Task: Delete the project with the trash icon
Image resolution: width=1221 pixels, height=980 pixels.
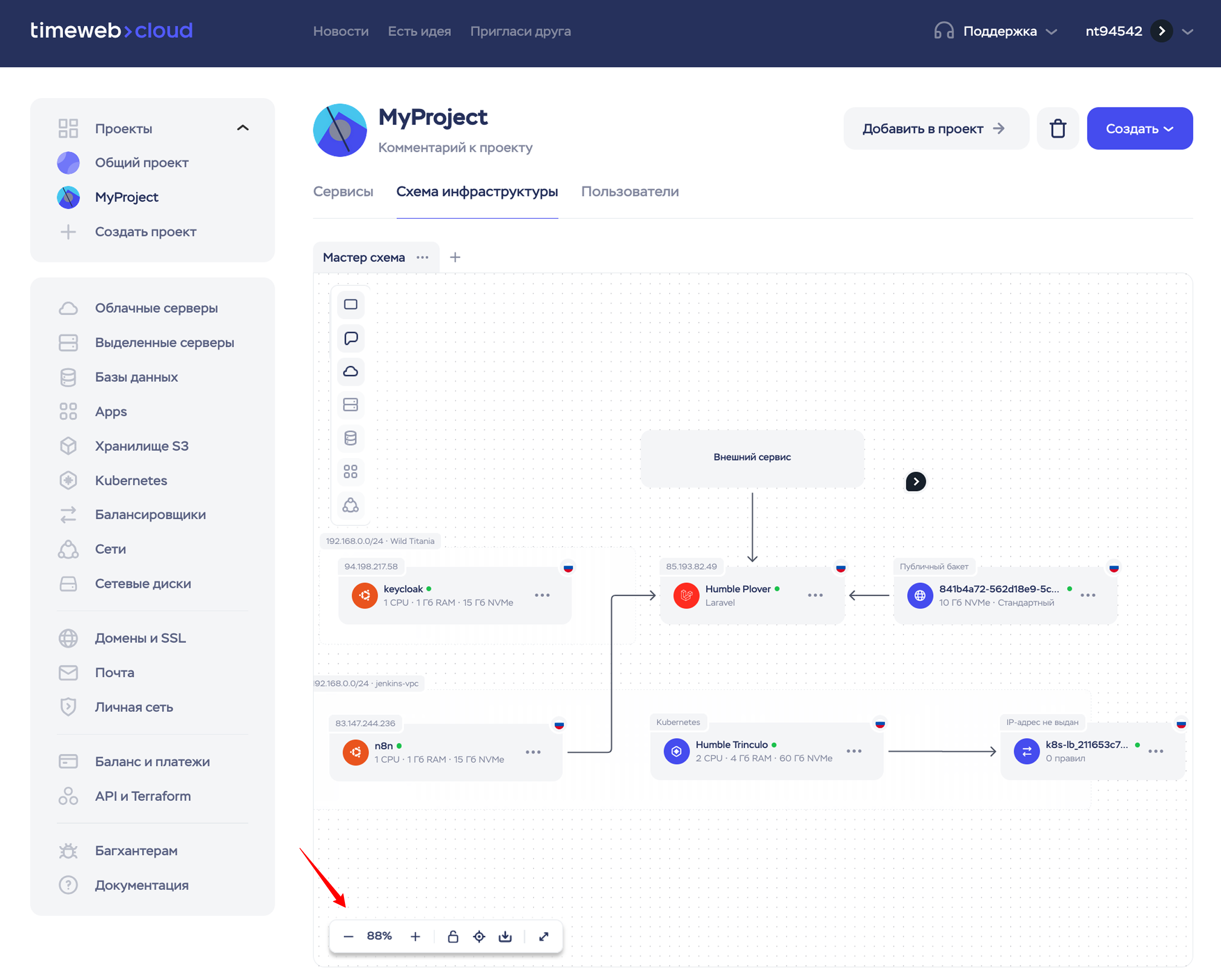Action: click(x=1057, y=128)
